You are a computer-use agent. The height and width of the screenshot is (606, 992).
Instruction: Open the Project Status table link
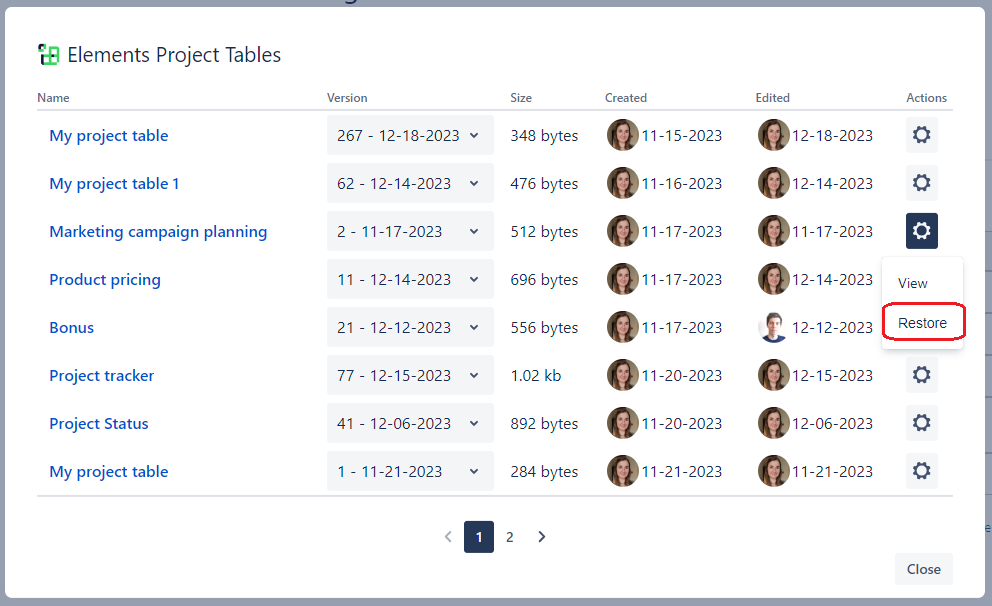(99, 424)
